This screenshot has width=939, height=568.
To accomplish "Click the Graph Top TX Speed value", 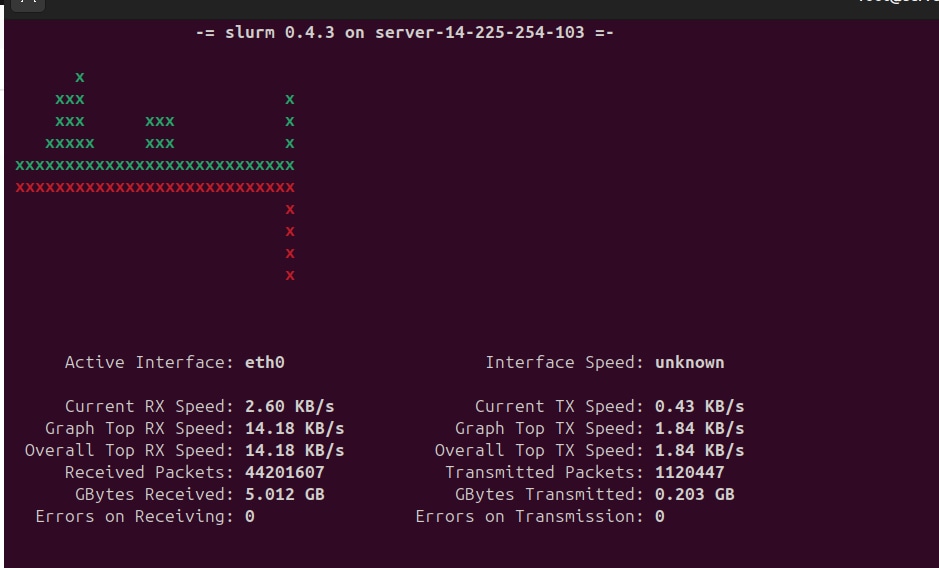I will tap(699, 428).
